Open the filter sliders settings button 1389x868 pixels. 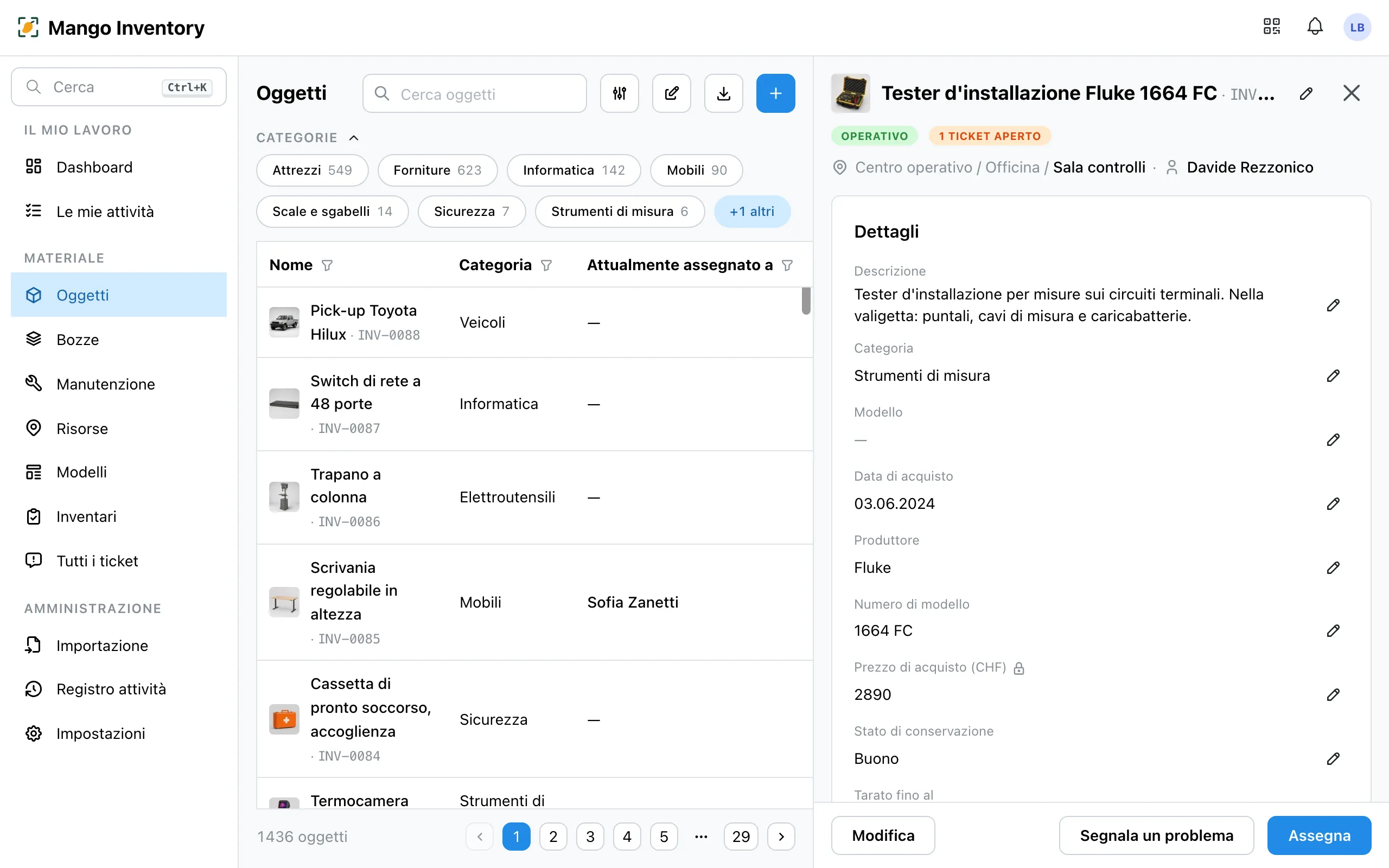click(x=619, y=93)
